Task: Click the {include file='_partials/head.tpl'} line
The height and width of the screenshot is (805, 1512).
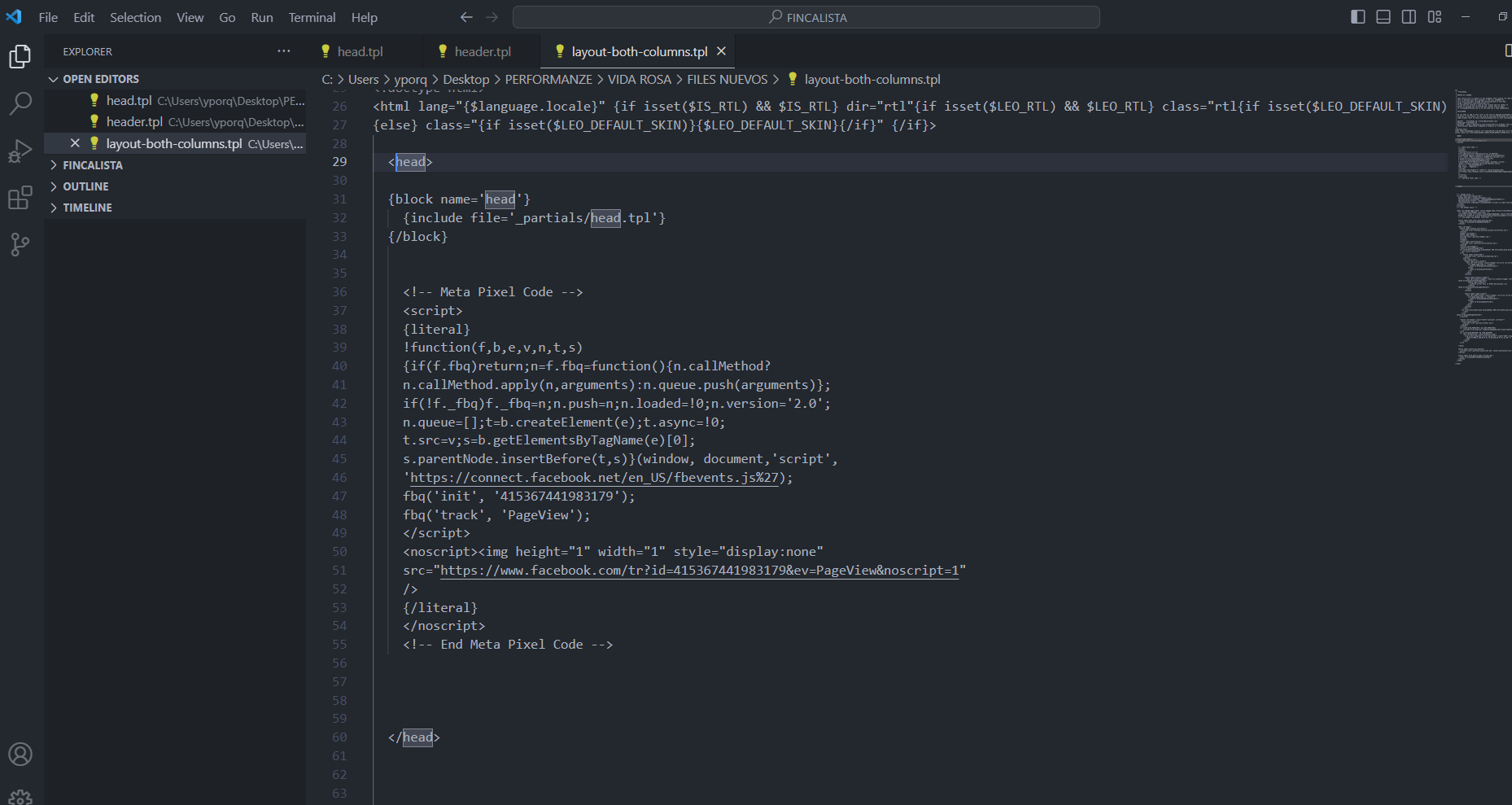Action: pos(535,218)
